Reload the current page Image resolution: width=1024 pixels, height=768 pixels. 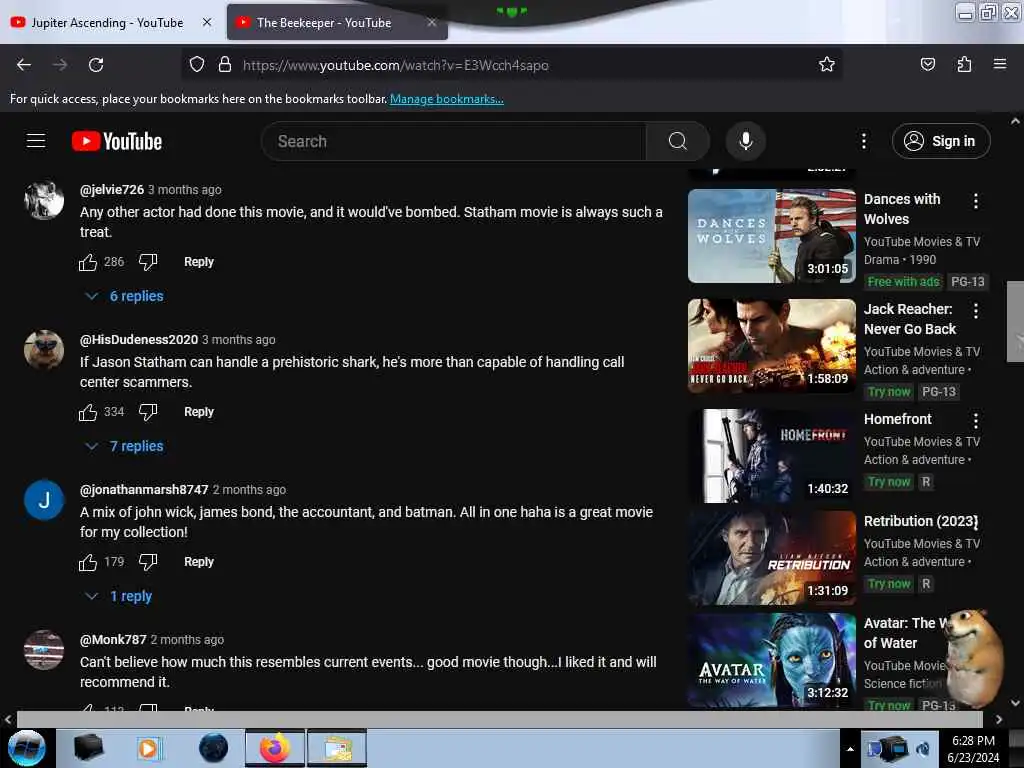pyautogui.click(x=96, y=65)
